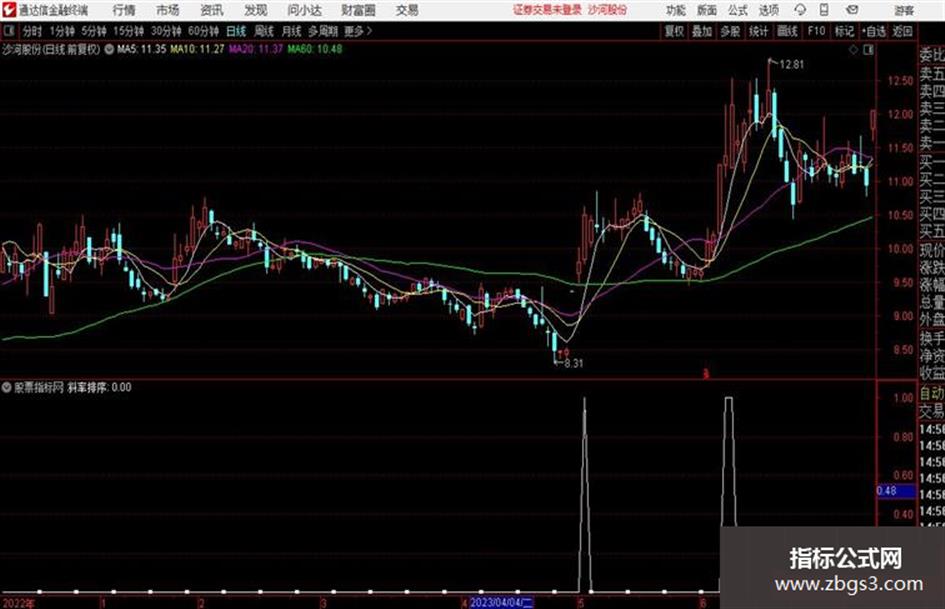Open the customer service headset icon
This screenshot has height=609, width=945.
800,10
